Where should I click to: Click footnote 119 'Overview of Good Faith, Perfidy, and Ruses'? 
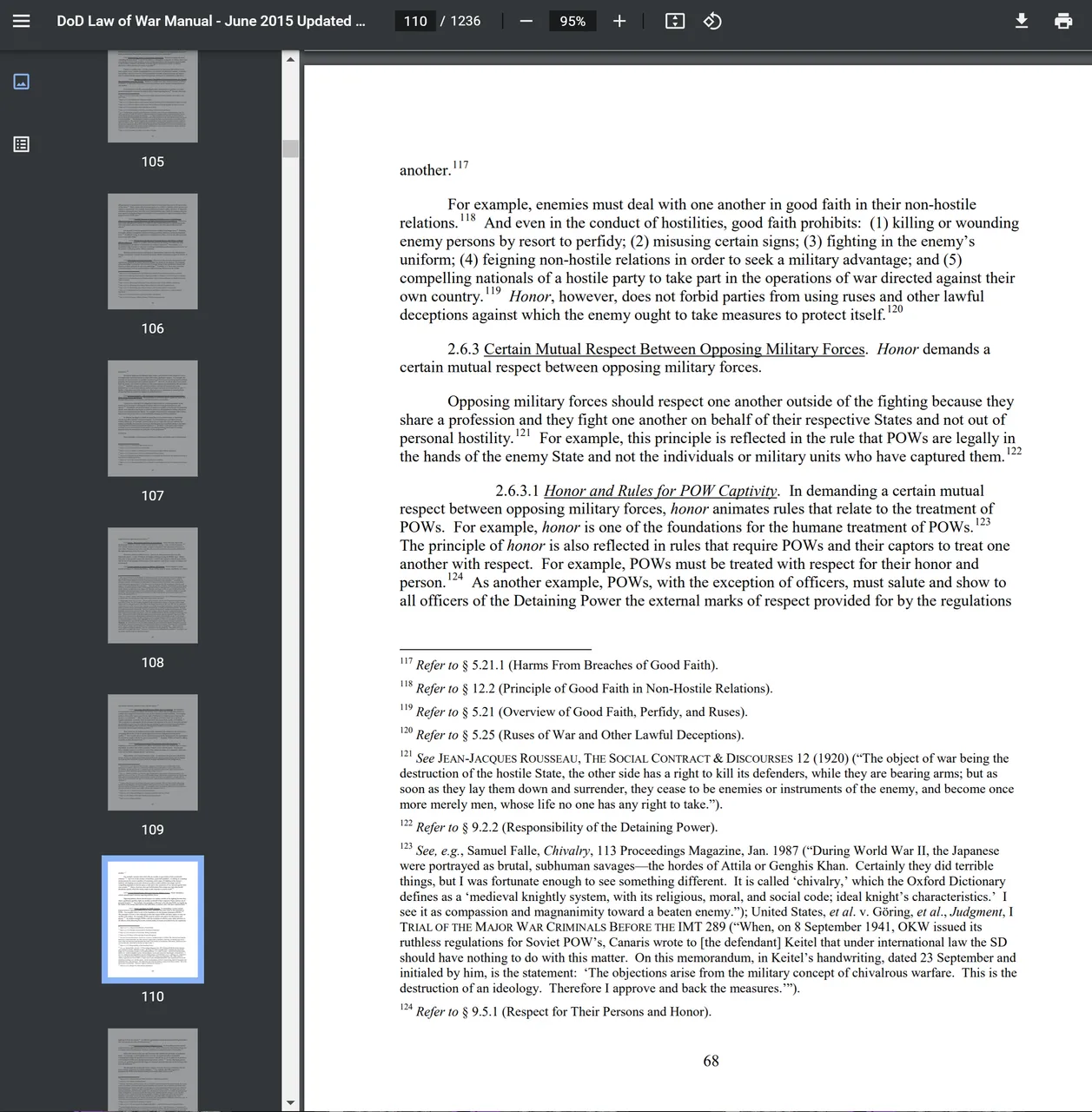(x=573, y=712)
